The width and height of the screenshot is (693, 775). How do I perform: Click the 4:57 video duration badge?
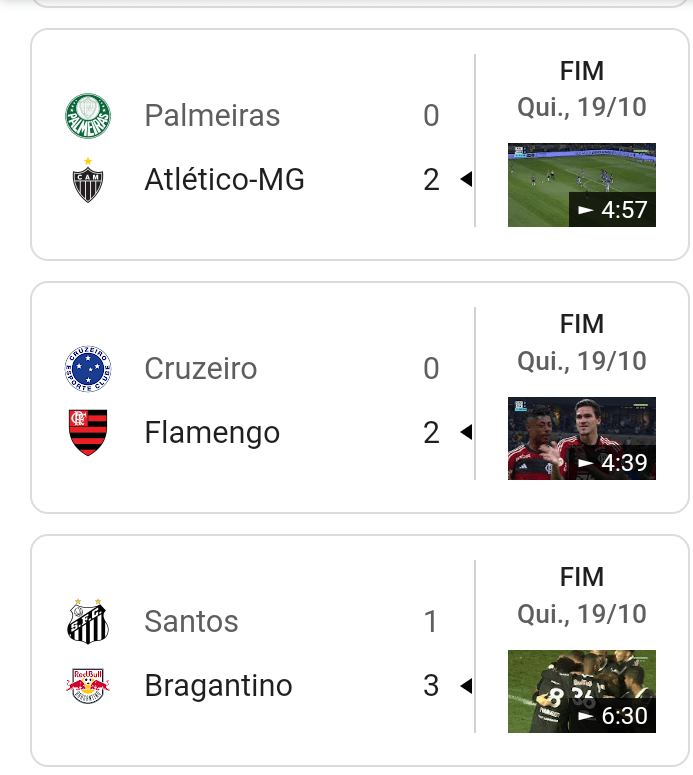point(613,210)
